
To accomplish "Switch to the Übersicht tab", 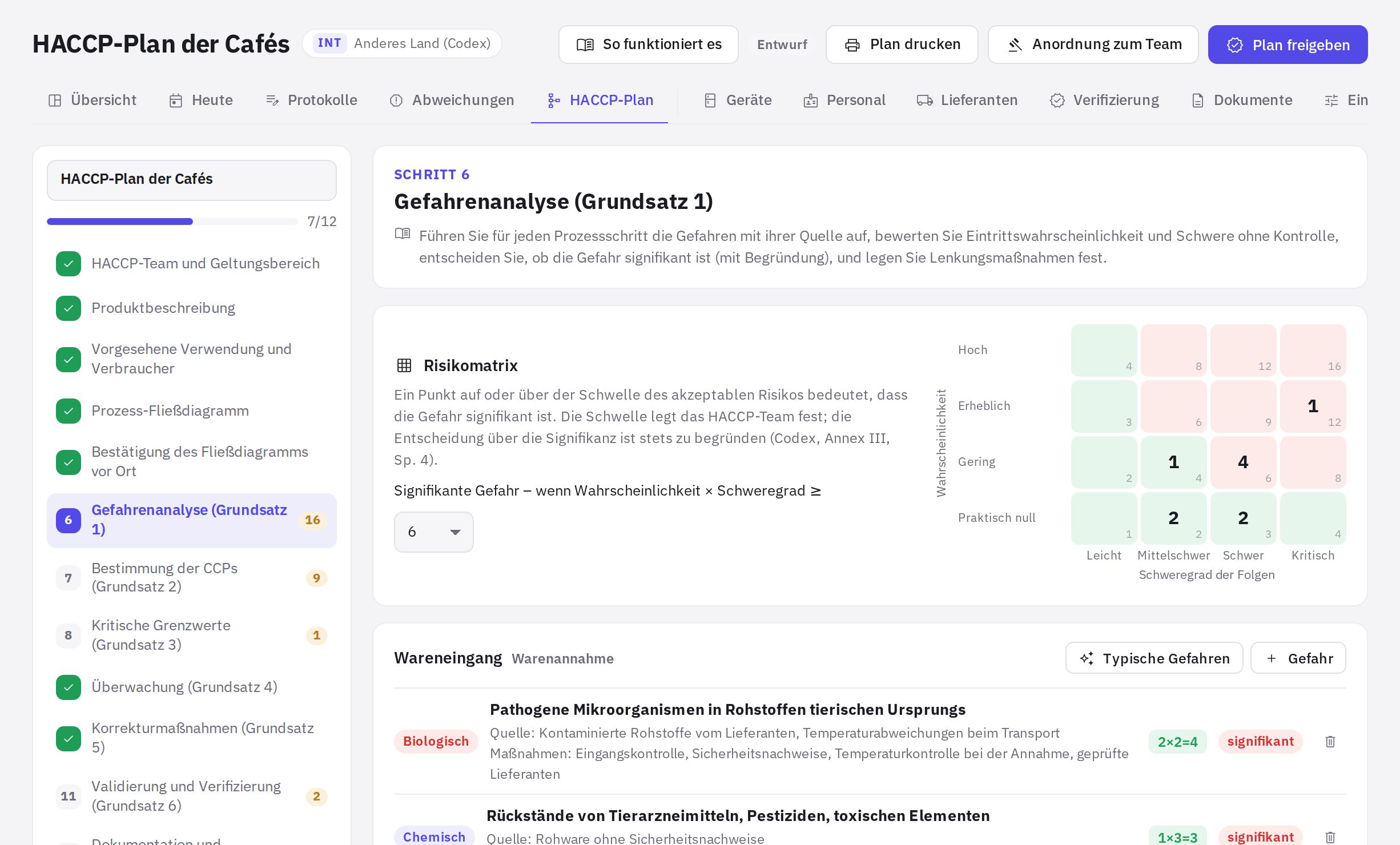I will pos(92,100).
